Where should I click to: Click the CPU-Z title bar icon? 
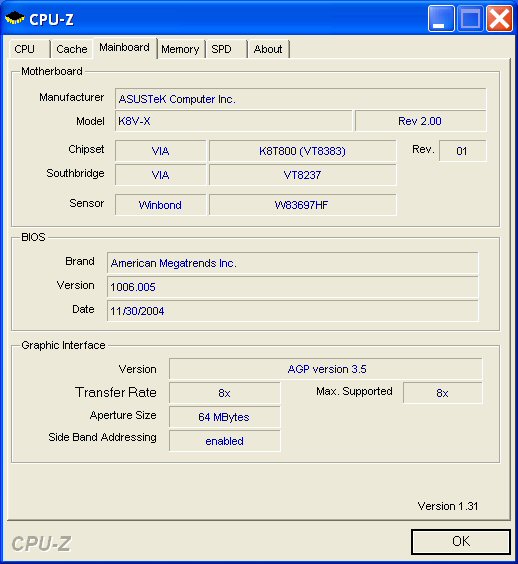point(15,18)
